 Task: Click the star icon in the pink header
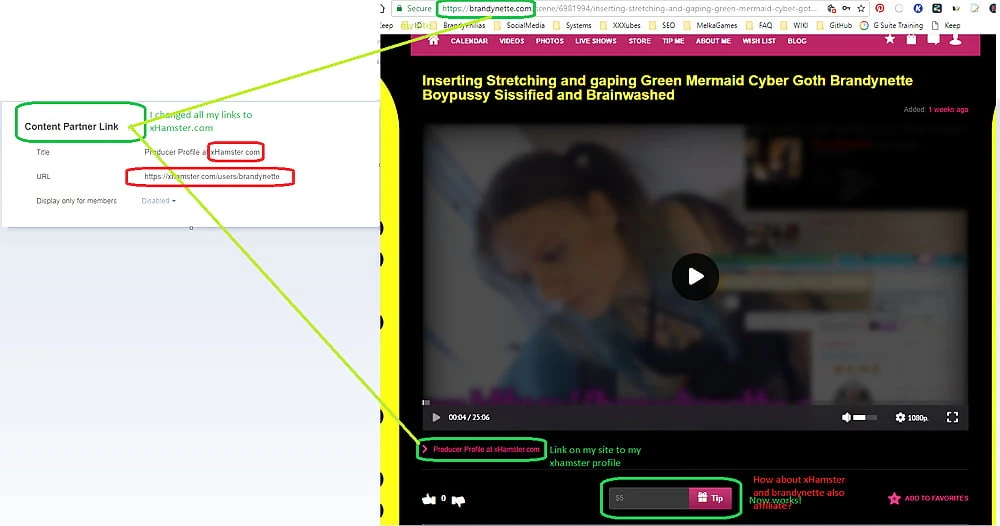(x=890, y=39)
